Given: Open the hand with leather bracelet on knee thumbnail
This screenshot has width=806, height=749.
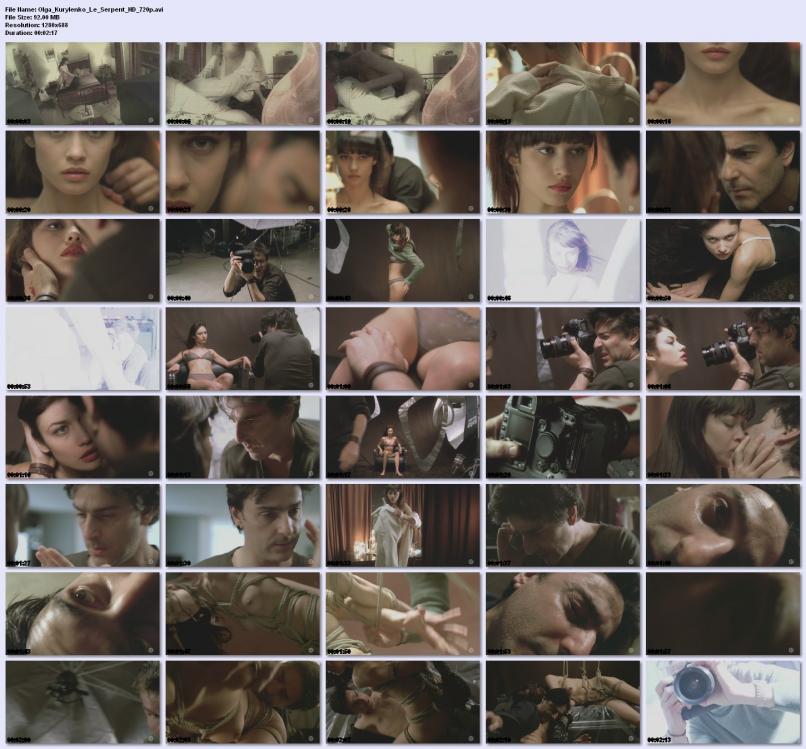Looking at the screenshot, I should 403,349.
